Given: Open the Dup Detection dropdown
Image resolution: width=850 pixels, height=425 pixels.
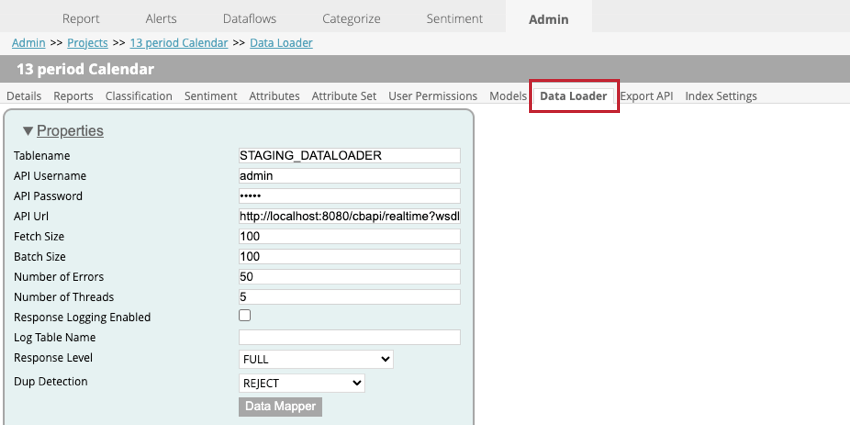Looking at the screenshot, I should tap(302, 383).
